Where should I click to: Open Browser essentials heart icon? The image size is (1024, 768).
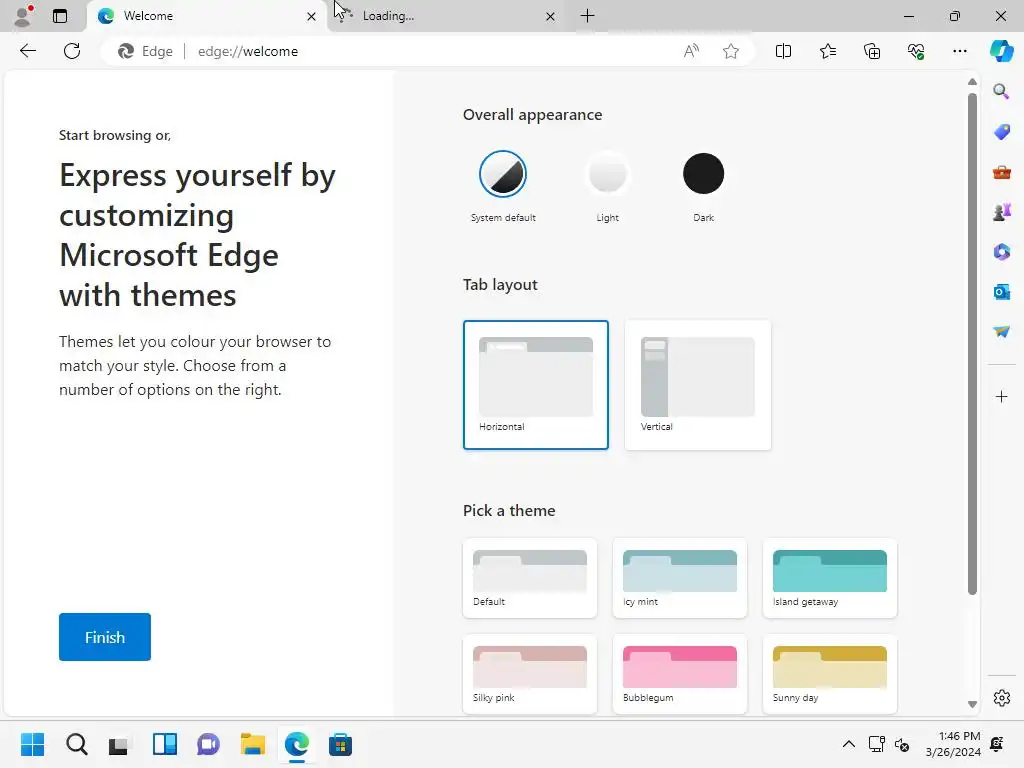tap(916, 51)
